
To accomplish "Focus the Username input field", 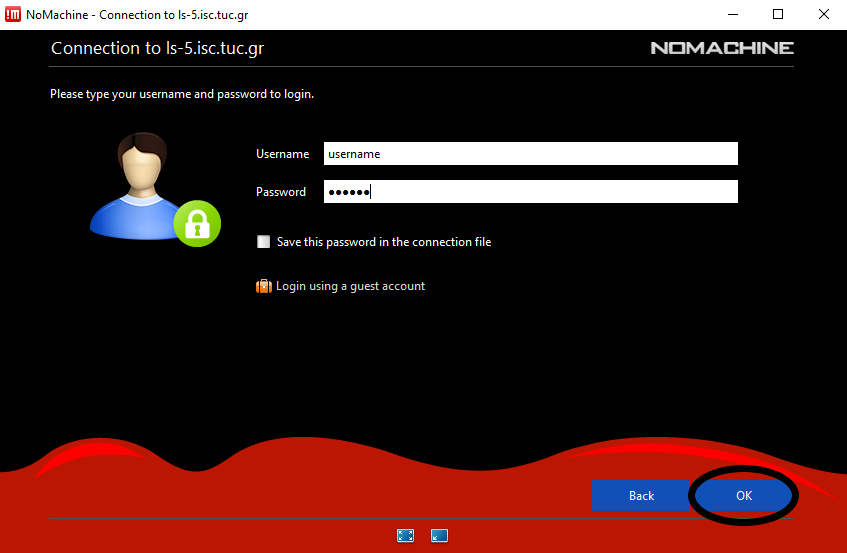I will click(x=530, y=154).
